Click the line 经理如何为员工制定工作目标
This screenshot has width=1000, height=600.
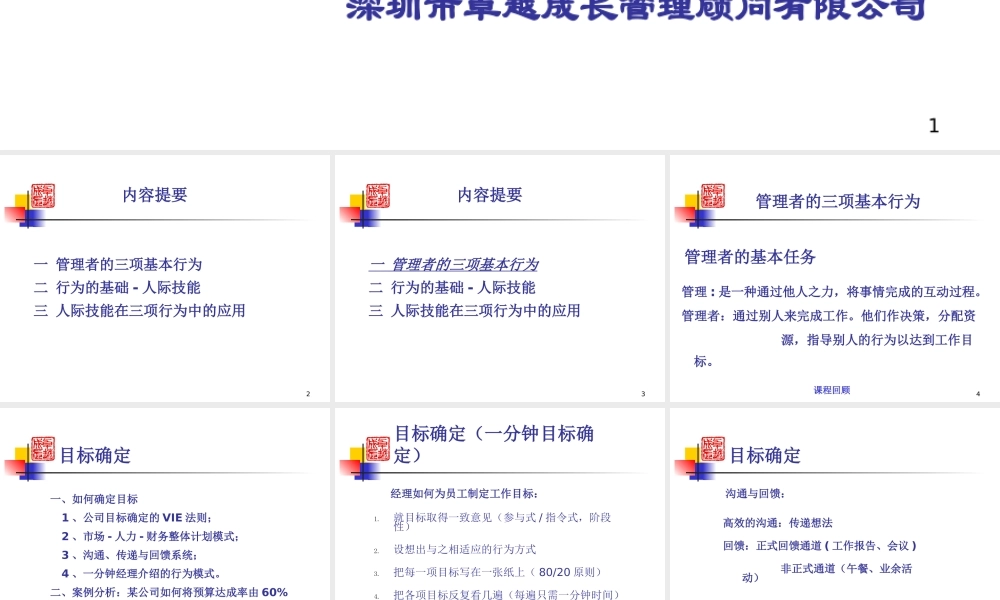coord(465,494)
